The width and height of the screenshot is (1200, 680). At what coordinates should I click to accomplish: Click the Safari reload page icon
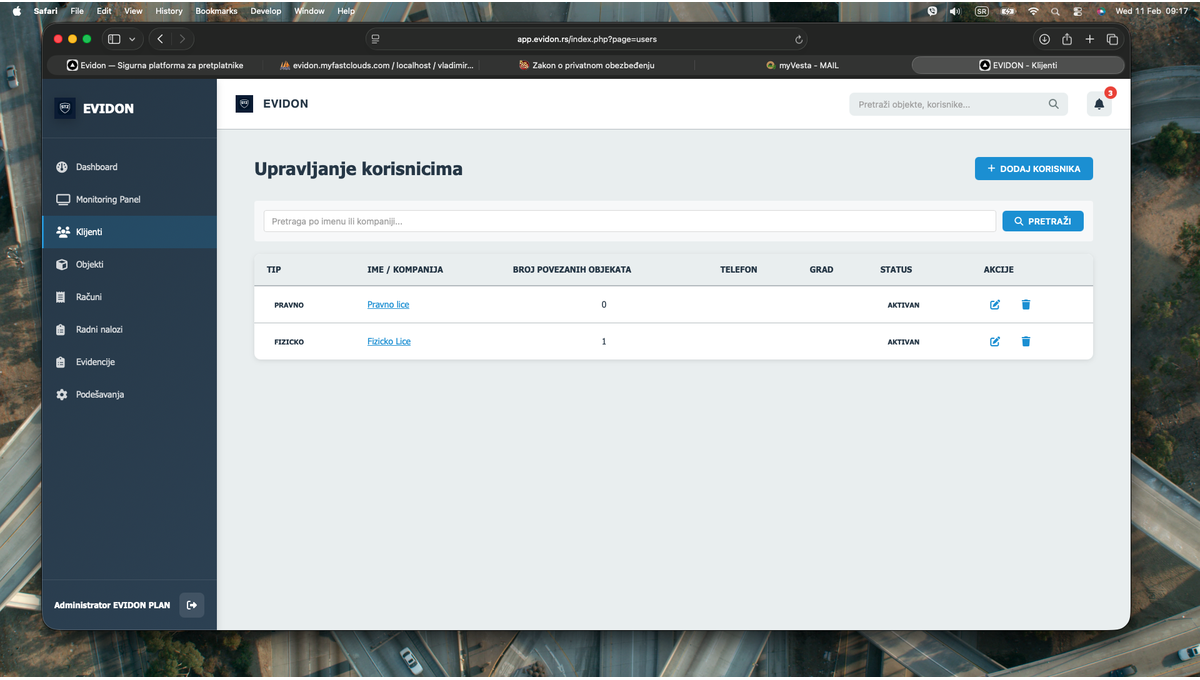tap(798, 40)
